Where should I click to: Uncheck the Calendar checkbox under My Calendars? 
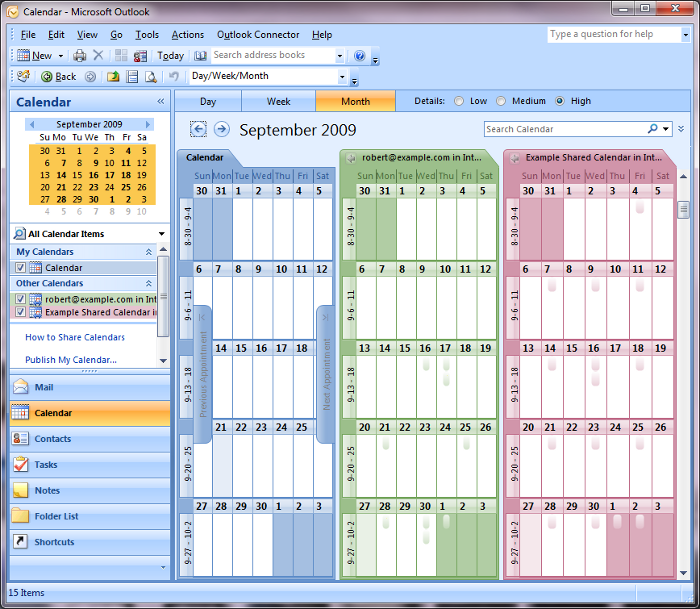[20, 267]
